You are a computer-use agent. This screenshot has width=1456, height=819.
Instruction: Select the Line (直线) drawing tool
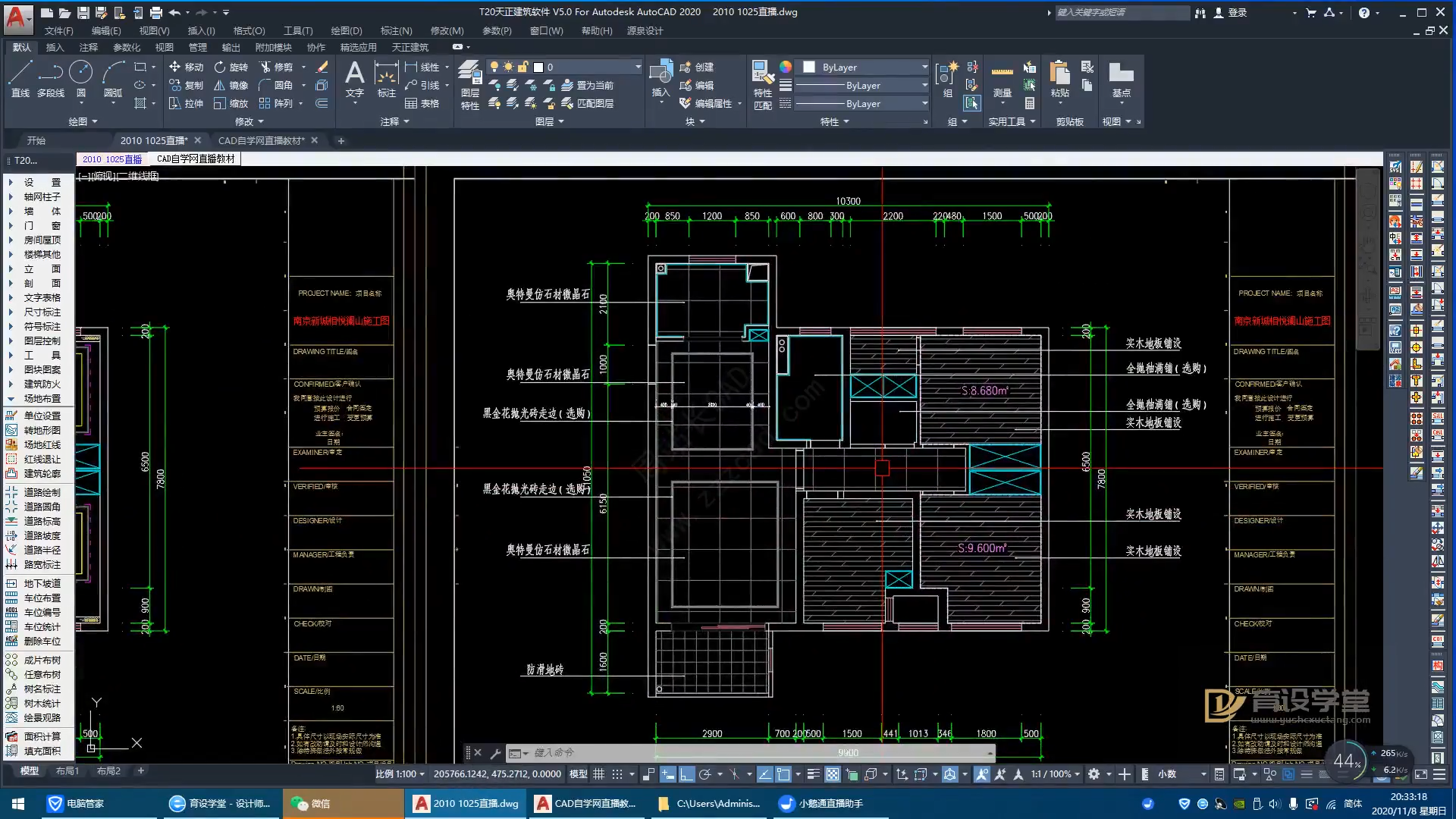tap(20, 80)
